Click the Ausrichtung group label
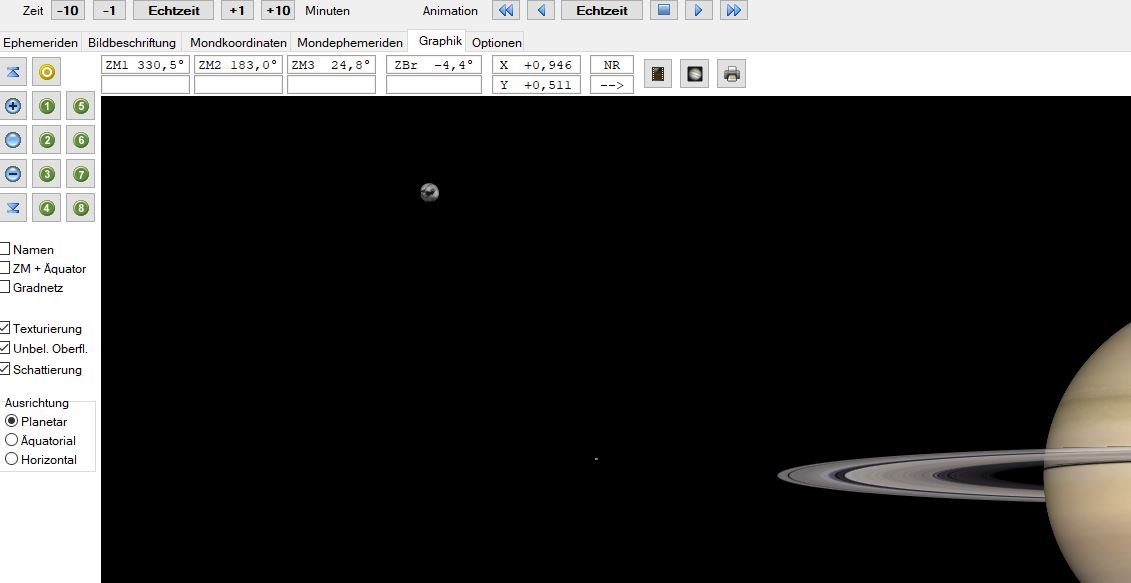 [x=37, y=403]
